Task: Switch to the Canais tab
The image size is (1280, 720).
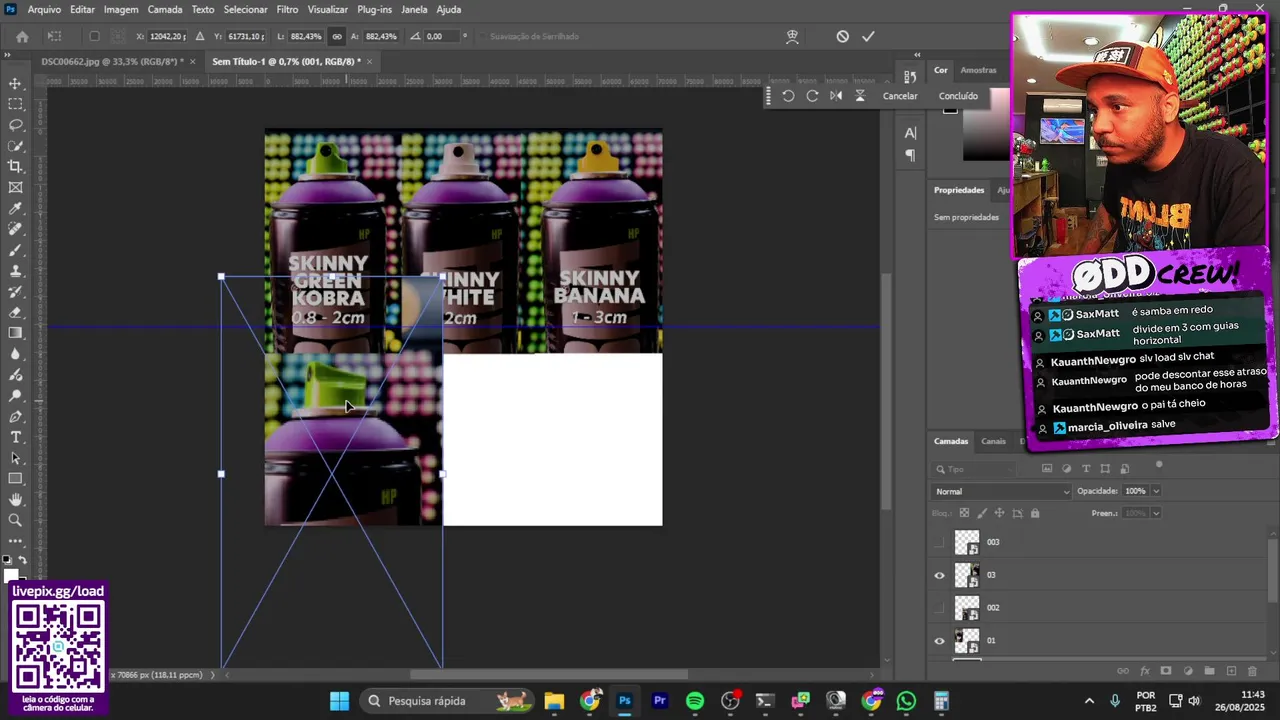Action: 993,441
